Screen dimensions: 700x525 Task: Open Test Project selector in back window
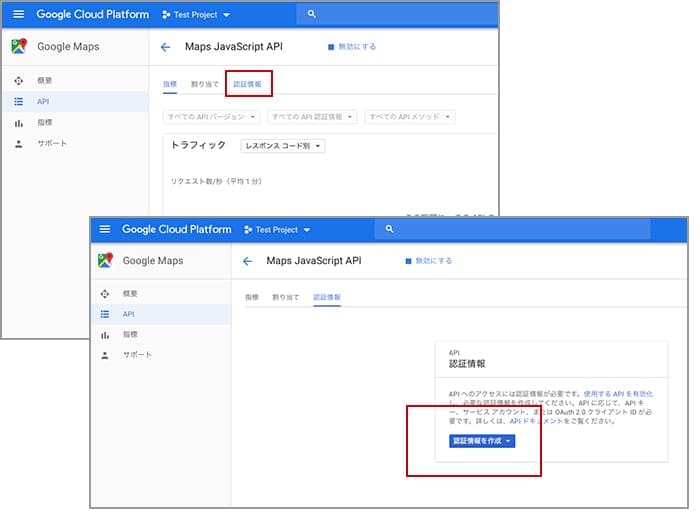[196, 15]
